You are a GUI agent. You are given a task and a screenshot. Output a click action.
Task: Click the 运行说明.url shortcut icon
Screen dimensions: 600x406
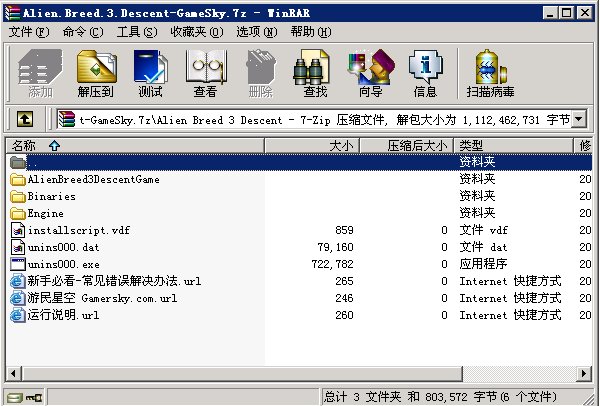pos(18,316)
